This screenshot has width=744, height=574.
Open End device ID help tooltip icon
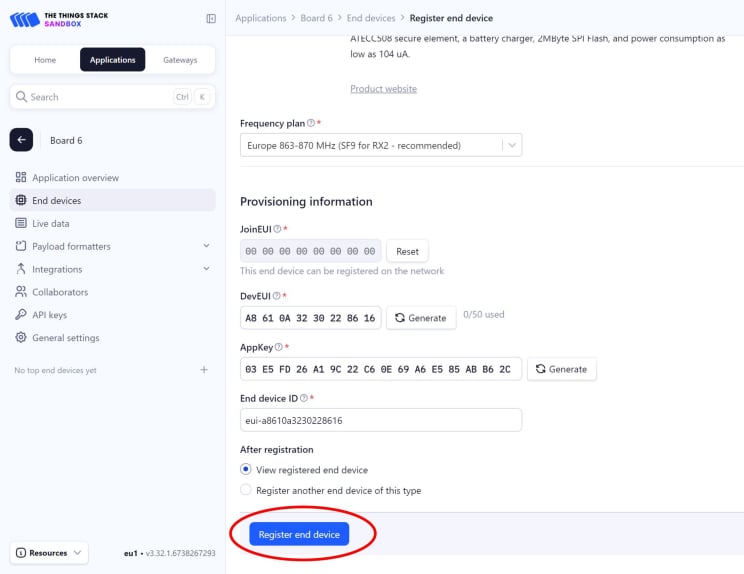pyautogui.click(x=304, y=398)
